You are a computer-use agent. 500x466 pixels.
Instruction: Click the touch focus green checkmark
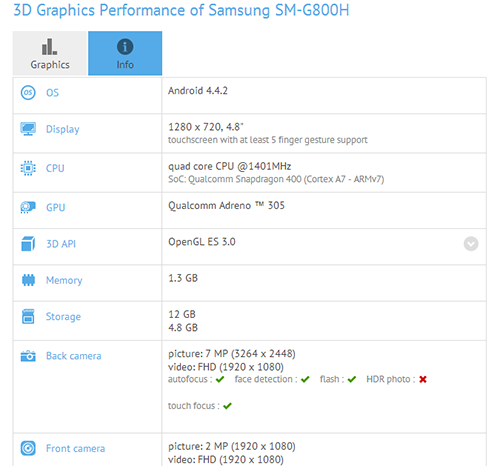click(x=227, y=406)
